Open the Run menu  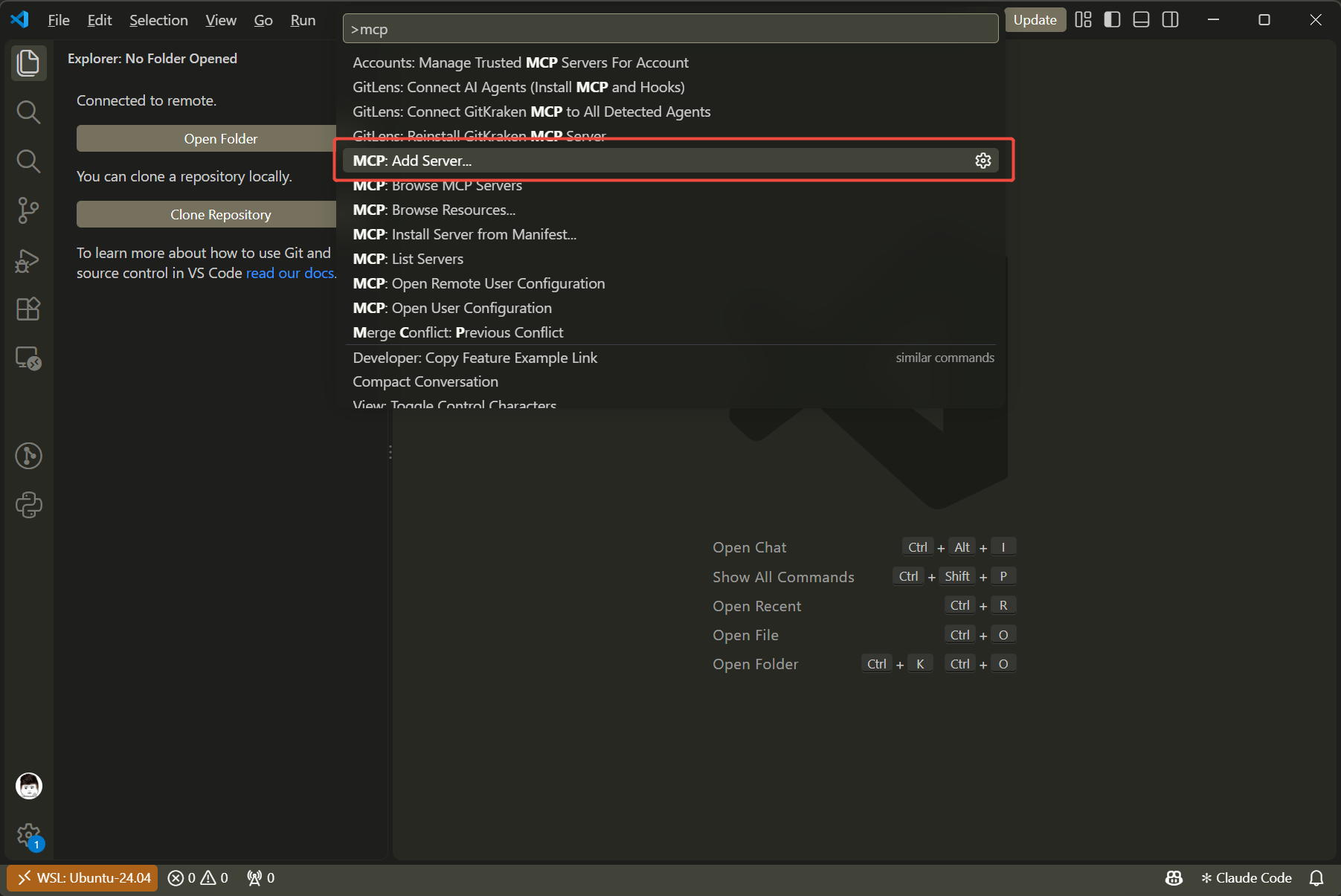pyautogui.click(x=303, y=20)
